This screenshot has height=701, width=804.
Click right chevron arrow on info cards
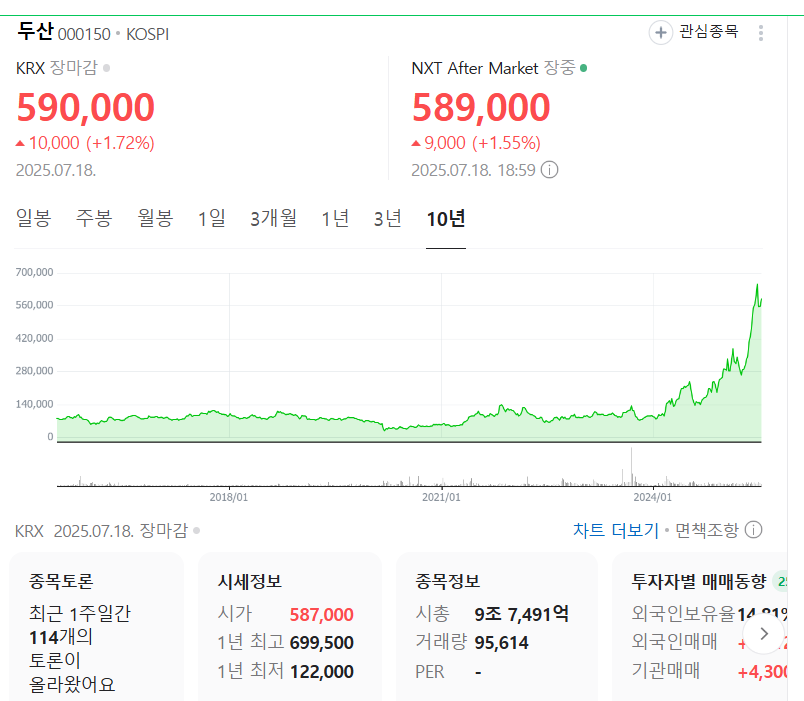tap(763, 634)
